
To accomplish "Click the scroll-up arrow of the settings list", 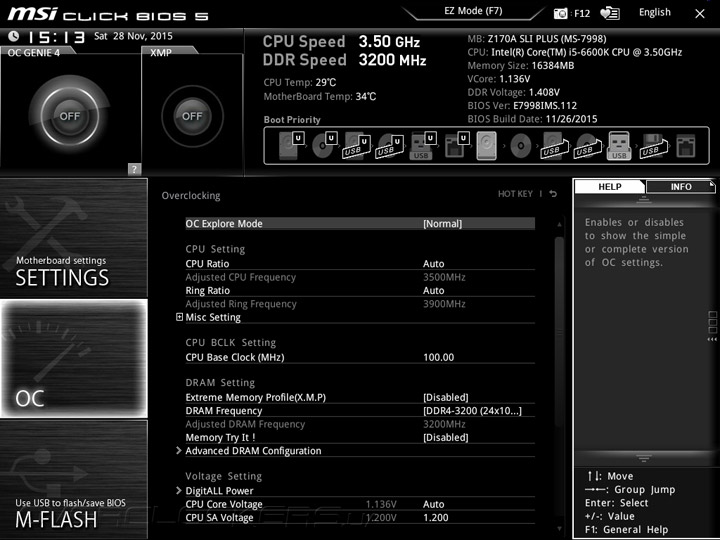I will (559, 225).
